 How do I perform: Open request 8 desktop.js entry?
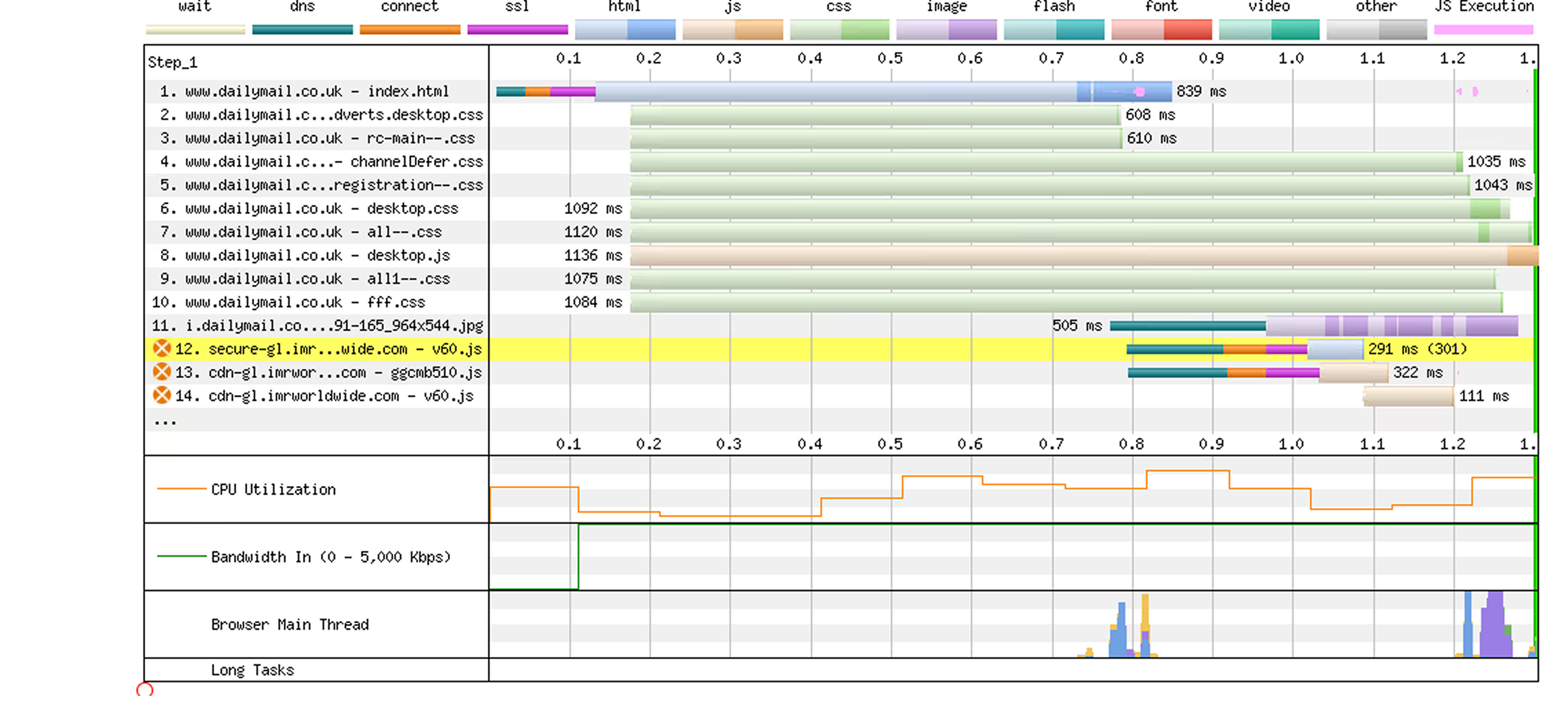[x=305, y=255]
